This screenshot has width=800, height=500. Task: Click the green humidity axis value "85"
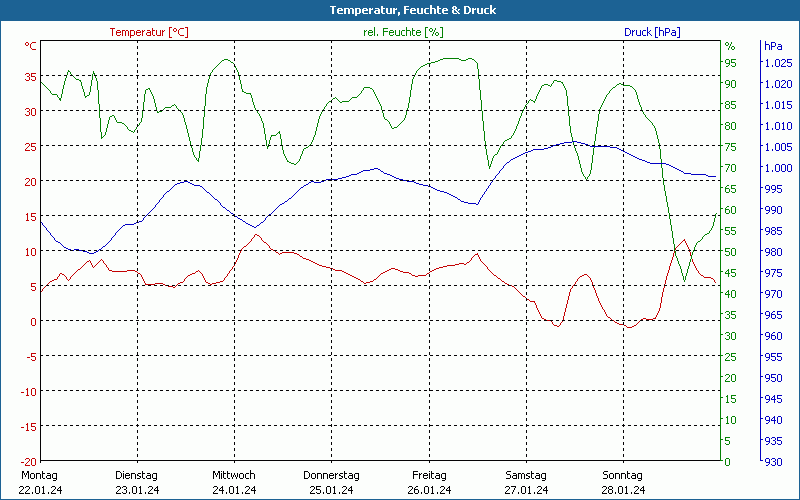731,105
